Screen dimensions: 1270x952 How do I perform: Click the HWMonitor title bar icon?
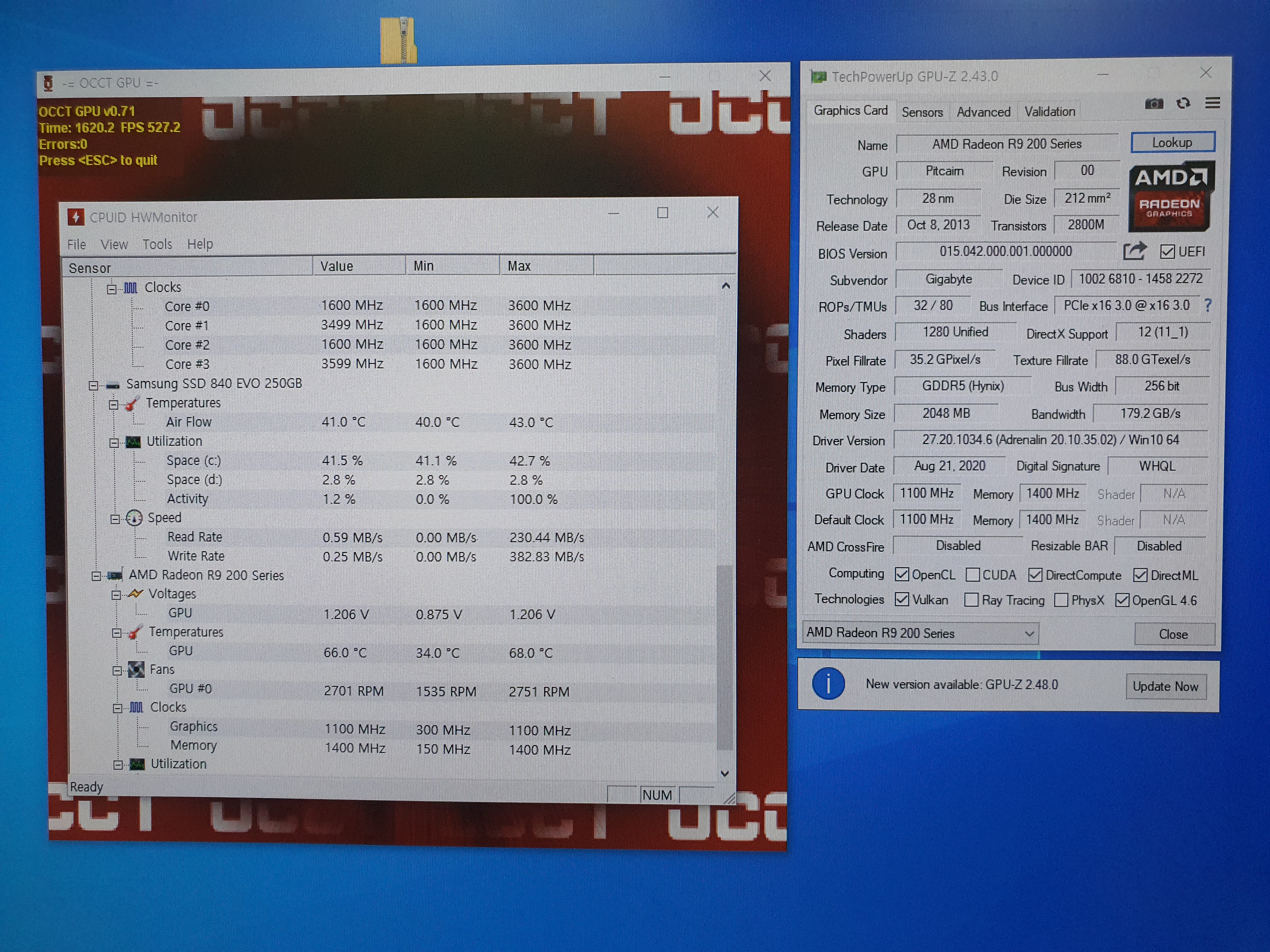(75, 217)
